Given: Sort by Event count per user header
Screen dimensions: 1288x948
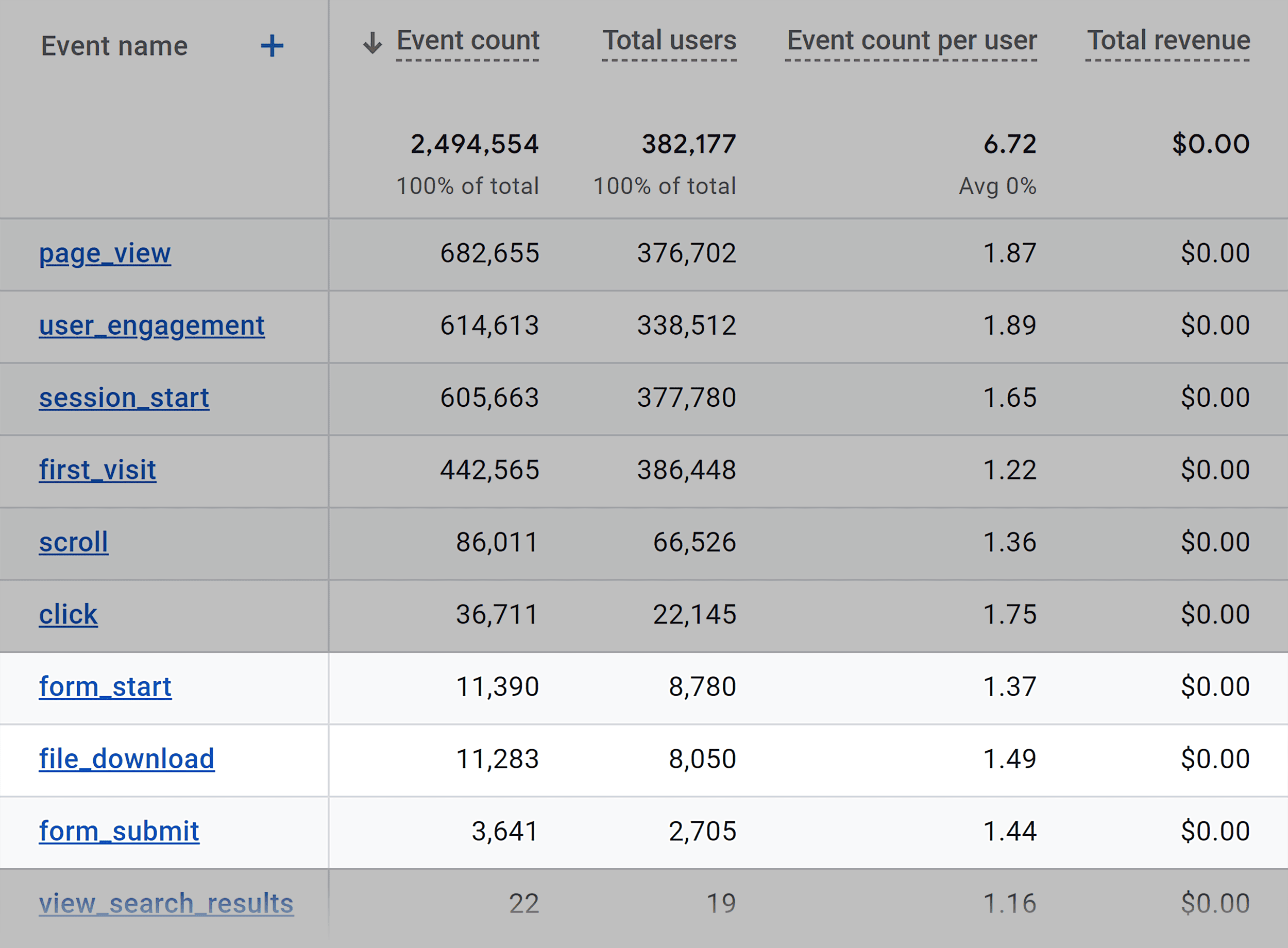Looking at the screenshot, I should (x=911, y=41).
